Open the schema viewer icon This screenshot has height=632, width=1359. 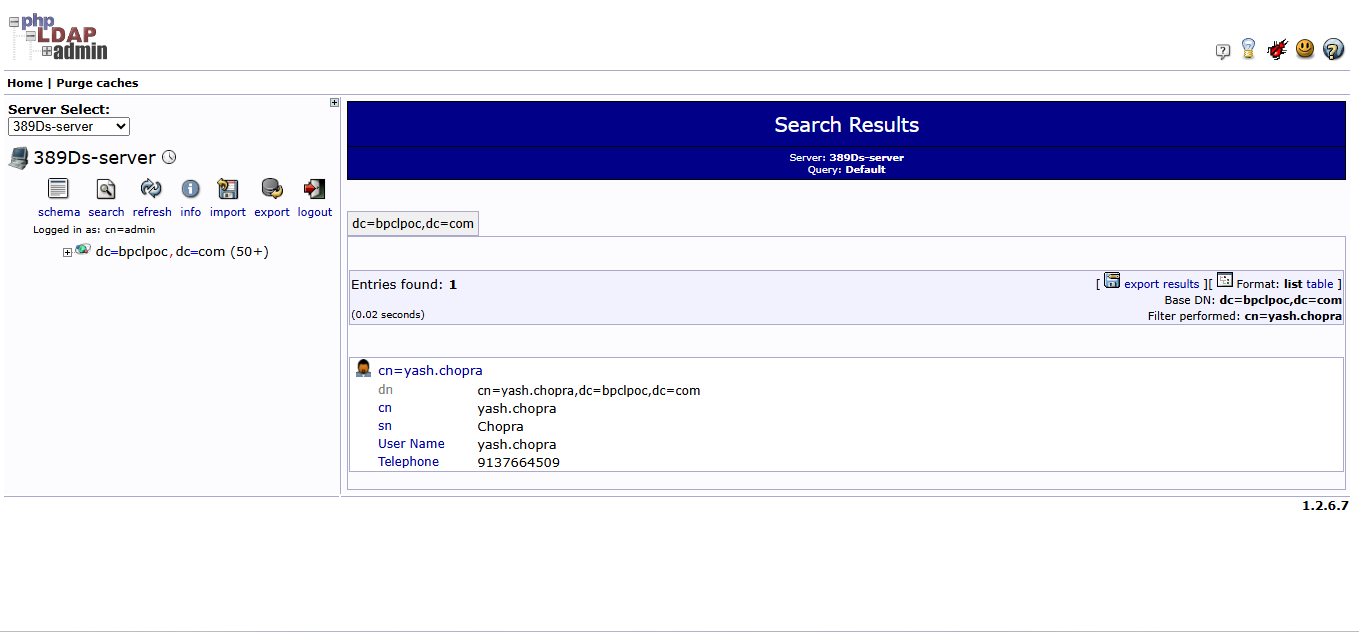pyautogui.click(x=59, y=189)
